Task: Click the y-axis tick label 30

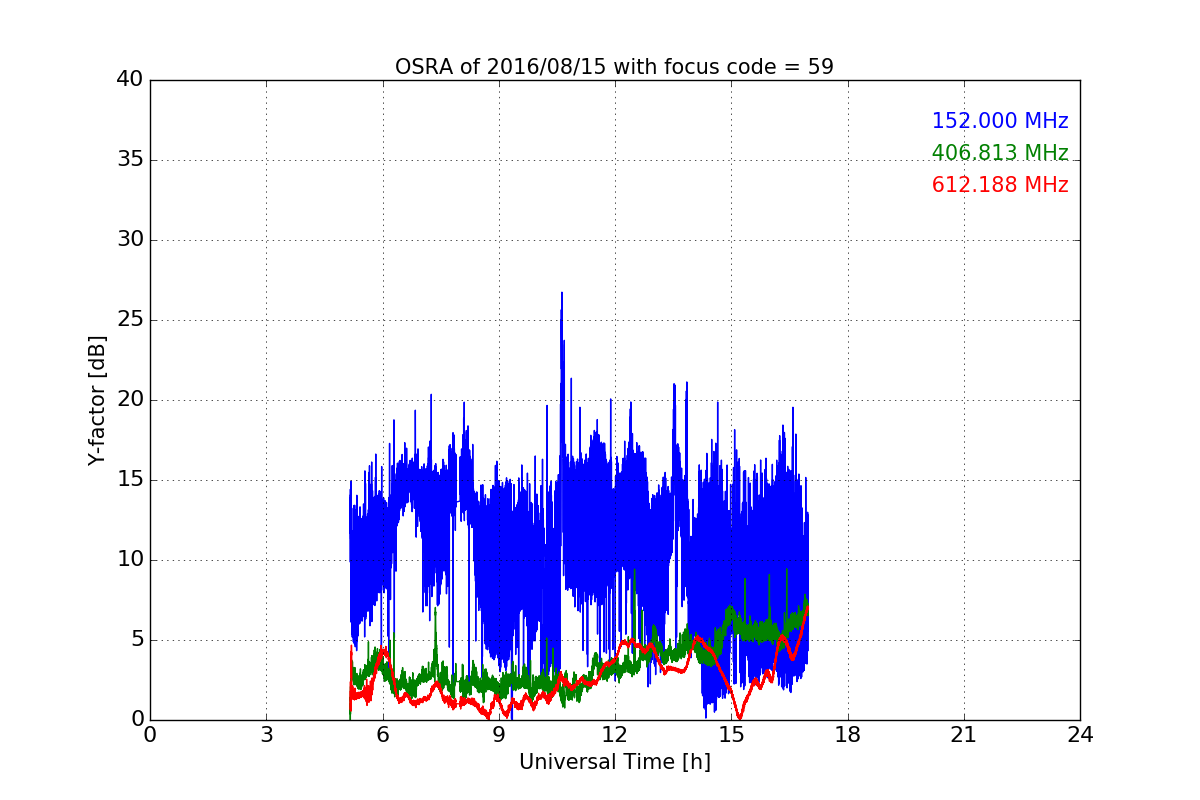Action: [129, 240]
